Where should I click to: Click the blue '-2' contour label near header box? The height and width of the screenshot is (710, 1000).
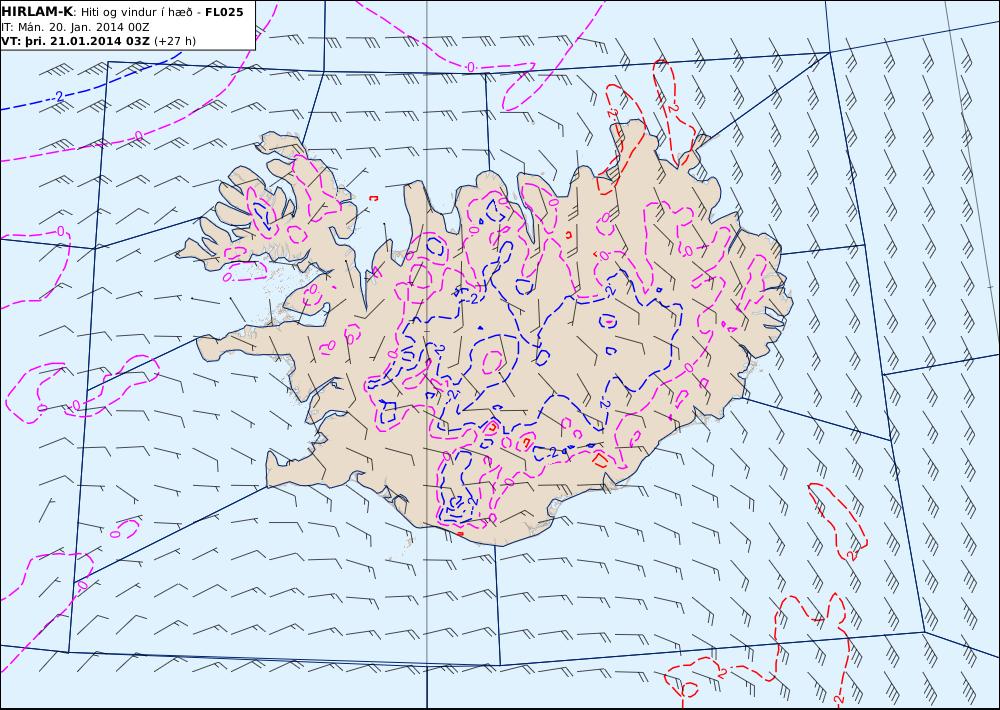57,97
